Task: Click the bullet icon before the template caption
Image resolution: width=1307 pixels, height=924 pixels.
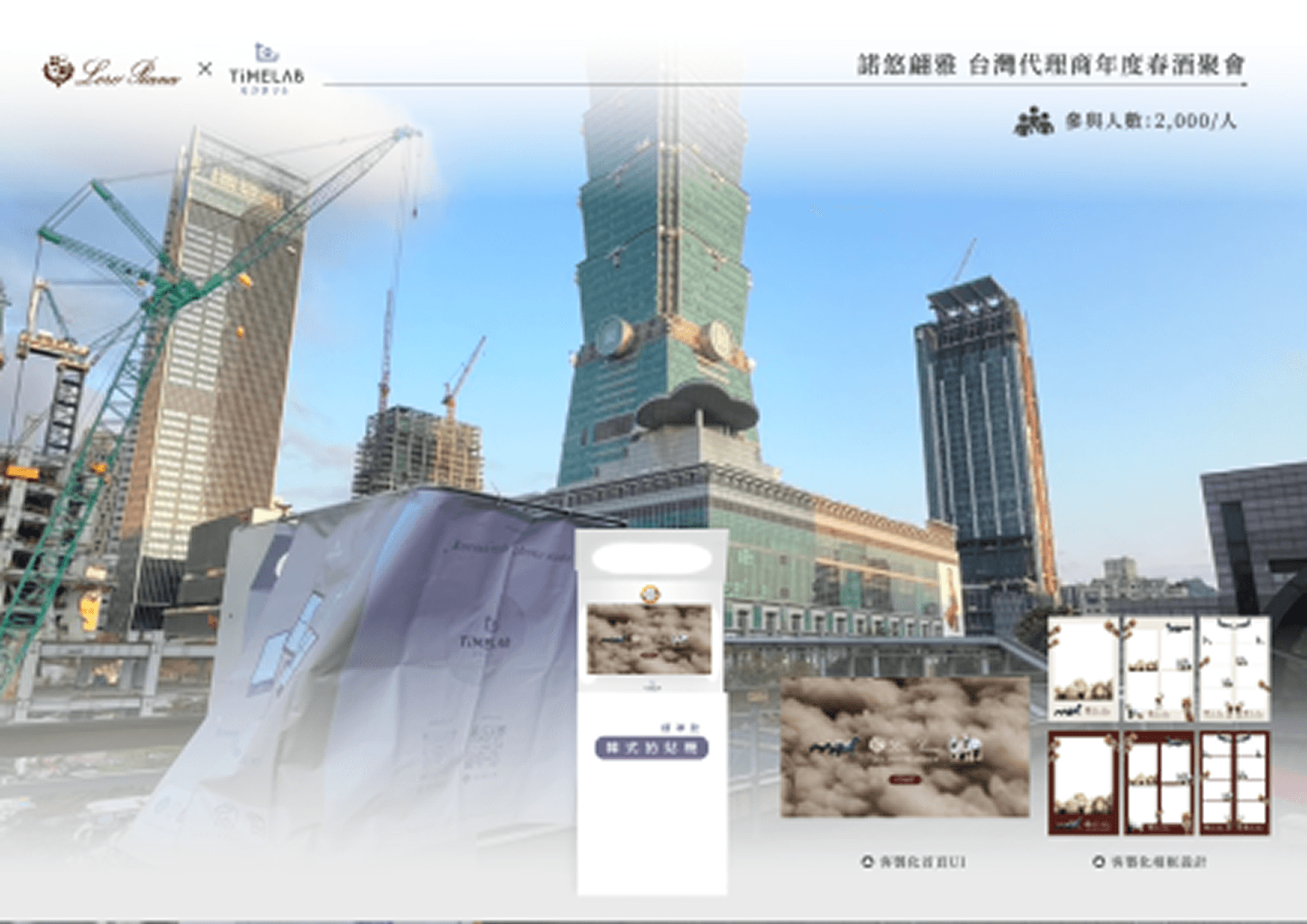Action: [1099, 861]
